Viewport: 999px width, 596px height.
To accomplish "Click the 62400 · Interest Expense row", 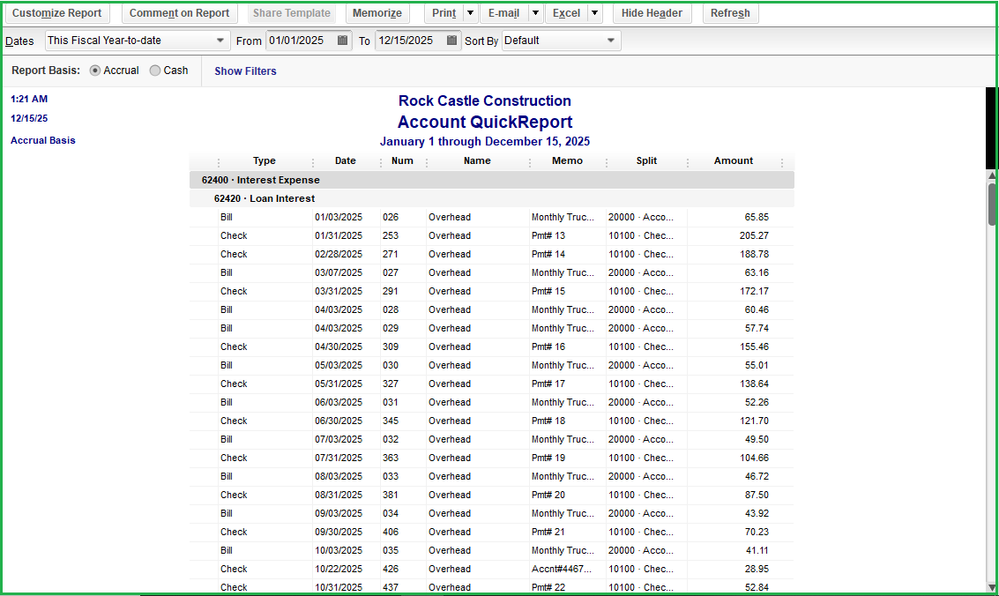I will (x=492, y=180).
